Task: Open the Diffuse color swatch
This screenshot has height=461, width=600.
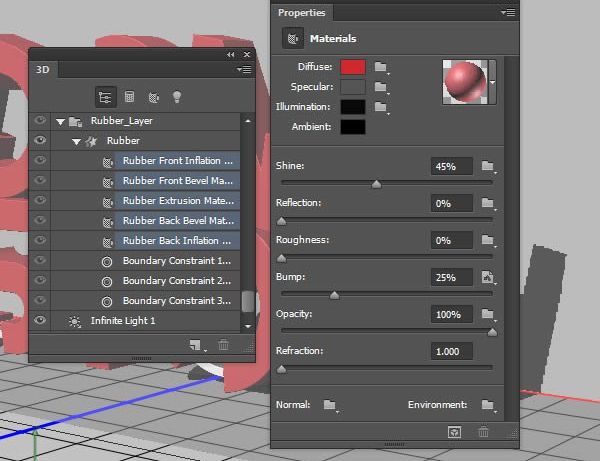Action: (353, 67)
